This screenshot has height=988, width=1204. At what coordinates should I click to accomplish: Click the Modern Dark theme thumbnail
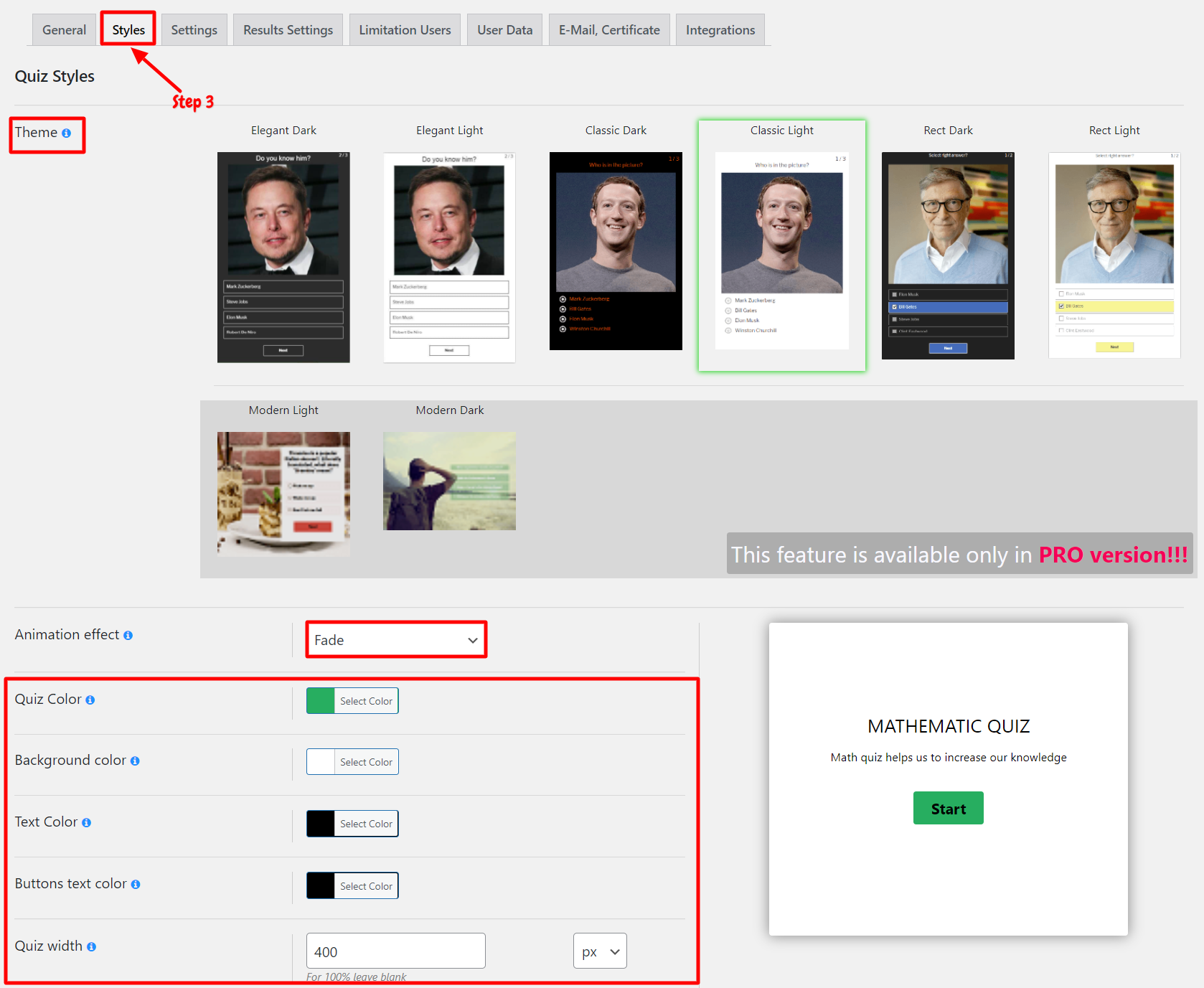[449, 481]
